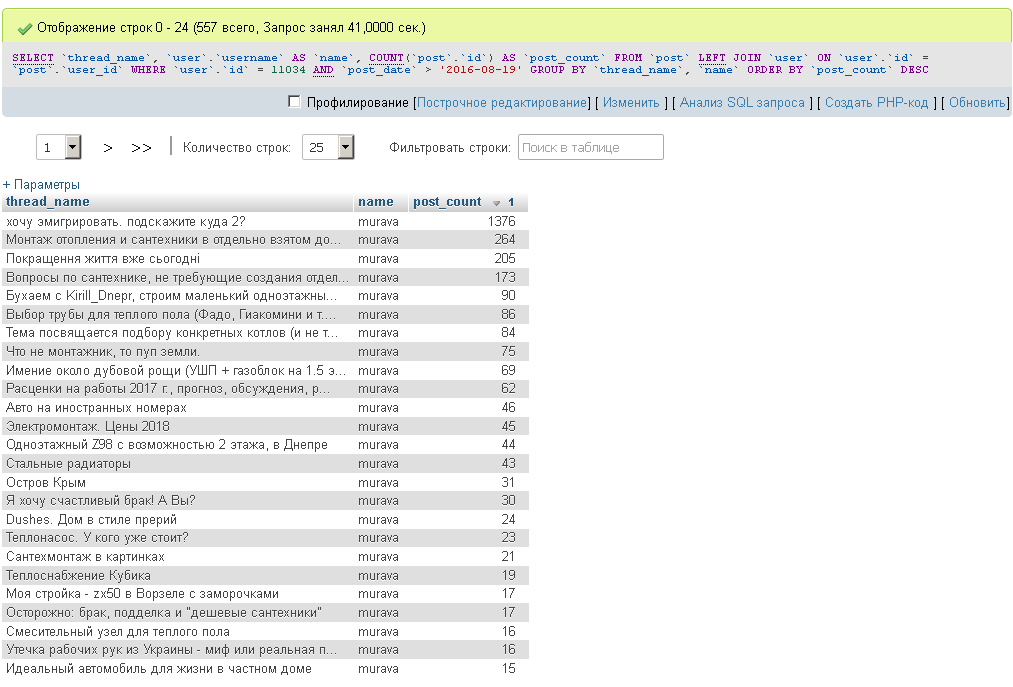Viewport: 1013px width, 687px height.
Task: Click the Обновить link
Action: [977, 103]
